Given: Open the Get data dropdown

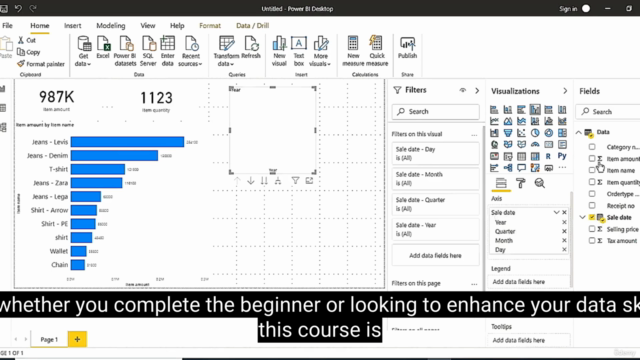Looking at the screenshot, I should [x=83, y=51].
